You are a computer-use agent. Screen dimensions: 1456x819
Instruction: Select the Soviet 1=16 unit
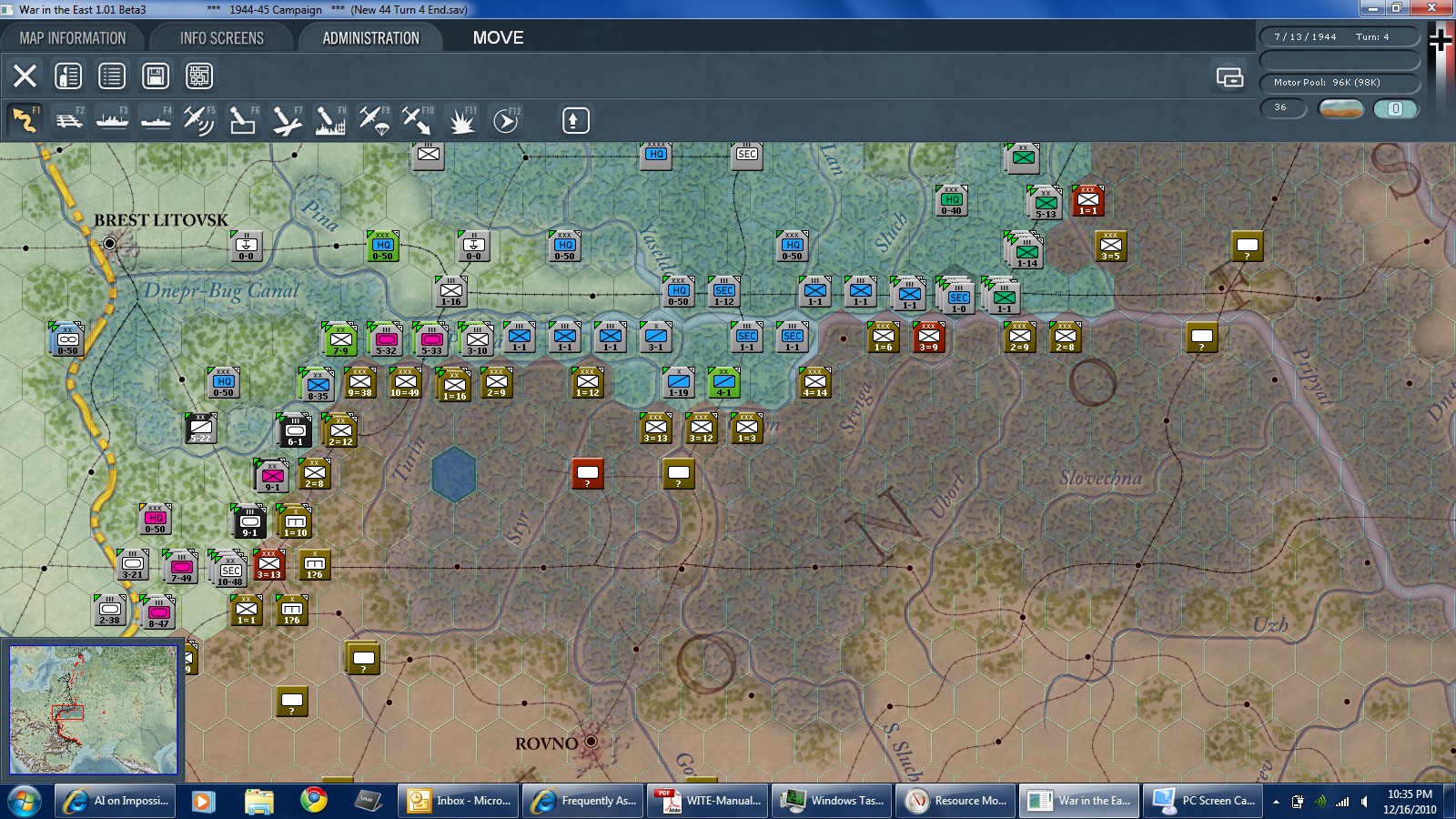pyautogui.click(x=453, y=385)
